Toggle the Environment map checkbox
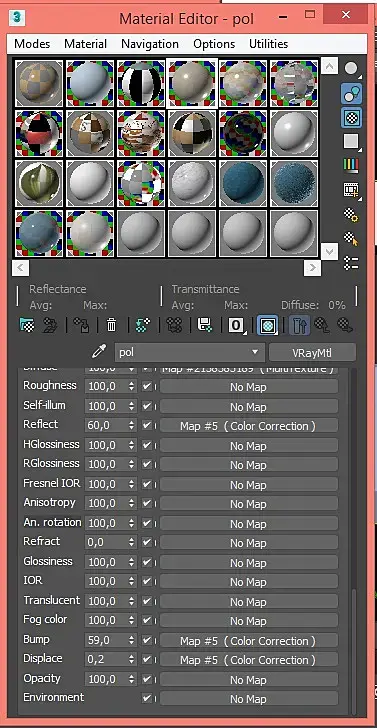Viewport: 377px width, 728px height. (147, 698)
